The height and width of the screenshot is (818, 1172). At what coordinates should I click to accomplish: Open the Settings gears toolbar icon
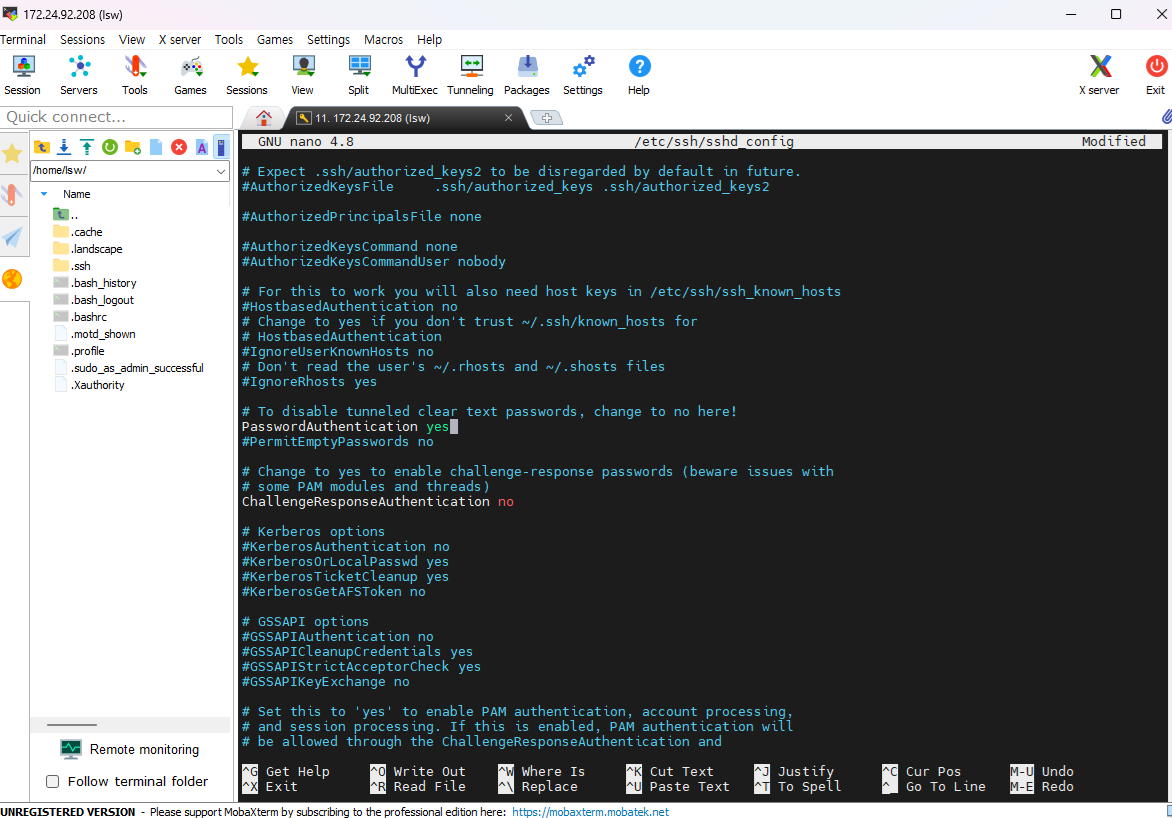coord(583,75)
